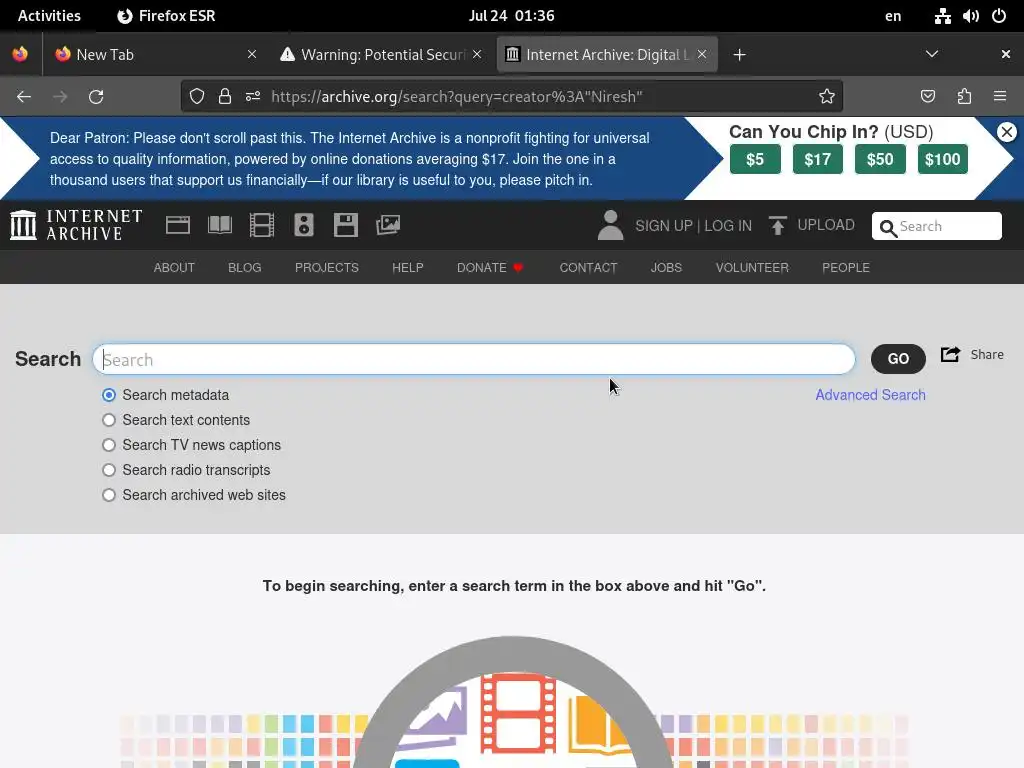Open the PEOPLE menu item
The height and width of the screenshot is (768, 1024).
[x=846, y=268]
